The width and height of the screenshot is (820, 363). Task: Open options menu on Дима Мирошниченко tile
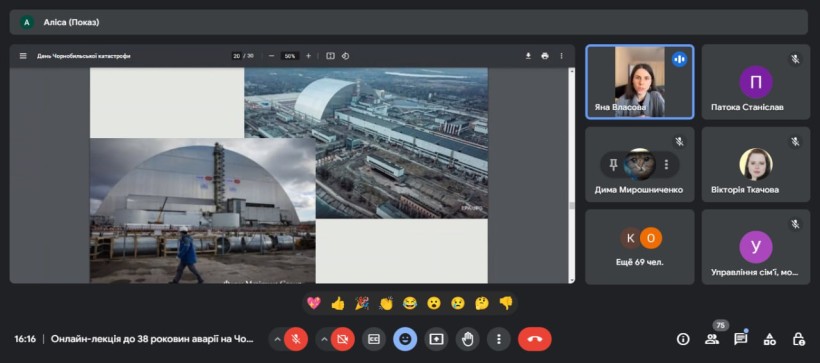point(666,165)
